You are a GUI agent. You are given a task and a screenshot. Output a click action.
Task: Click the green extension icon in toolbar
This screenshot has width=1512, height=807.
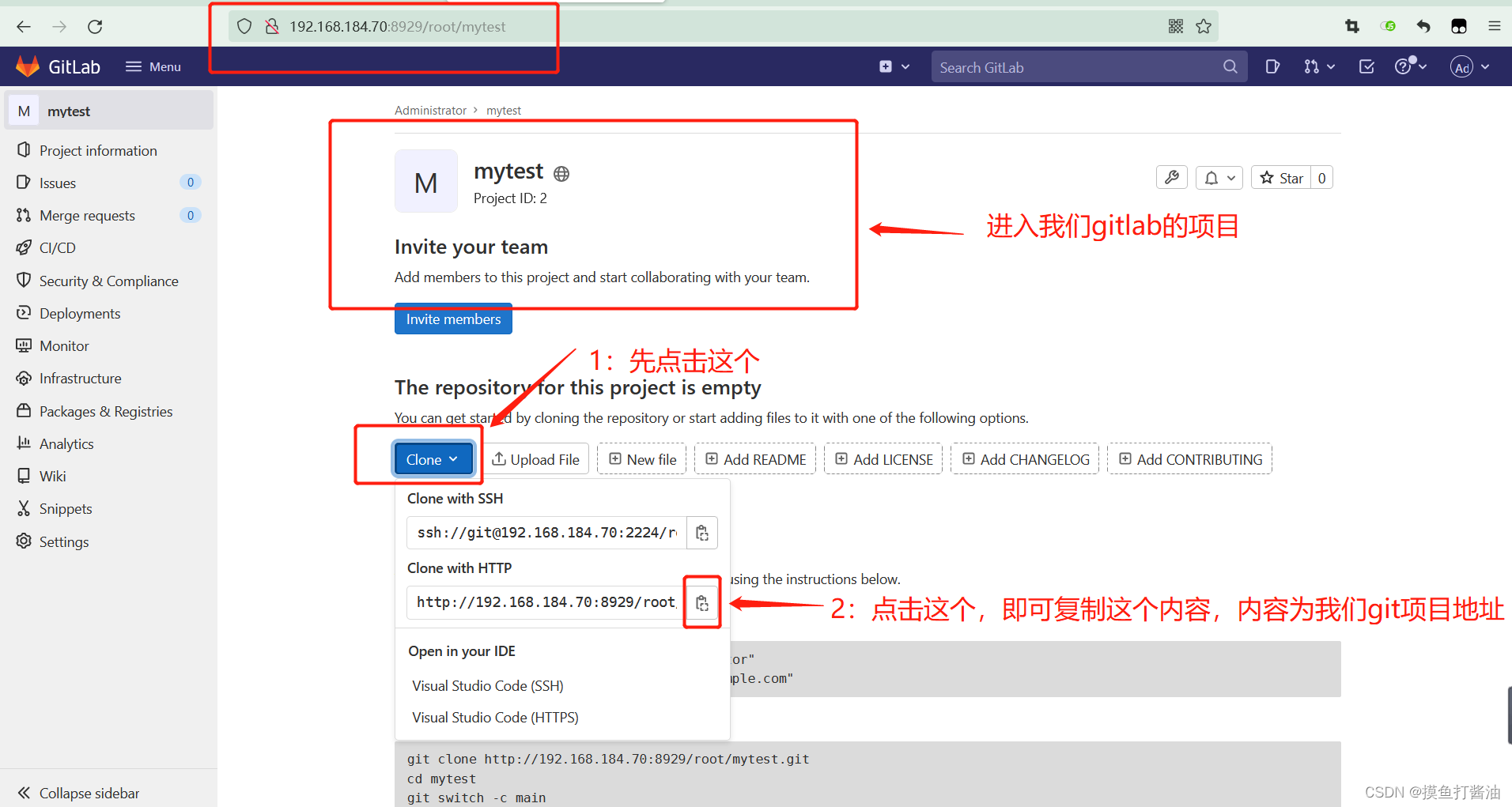pyautogui.click(x=1388, y=27)
